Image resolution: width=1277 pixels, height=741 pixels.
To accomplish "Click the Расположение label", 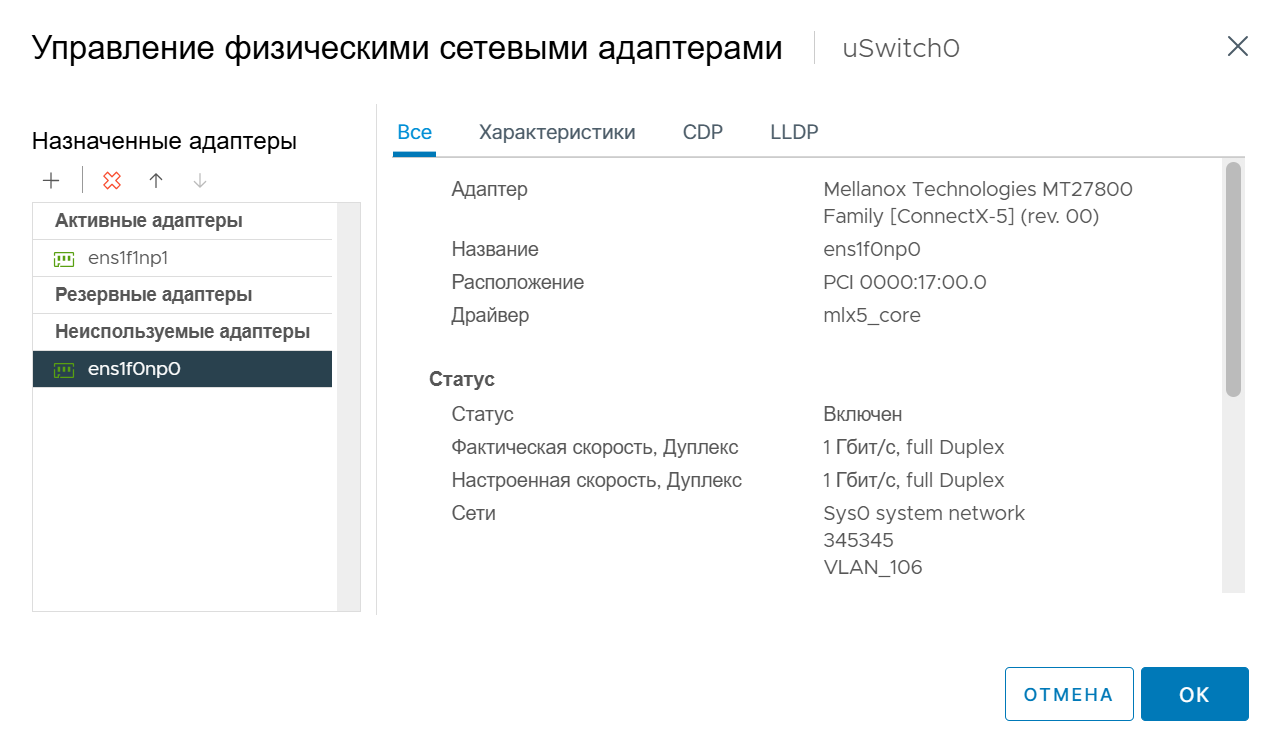I will (518, 283).
